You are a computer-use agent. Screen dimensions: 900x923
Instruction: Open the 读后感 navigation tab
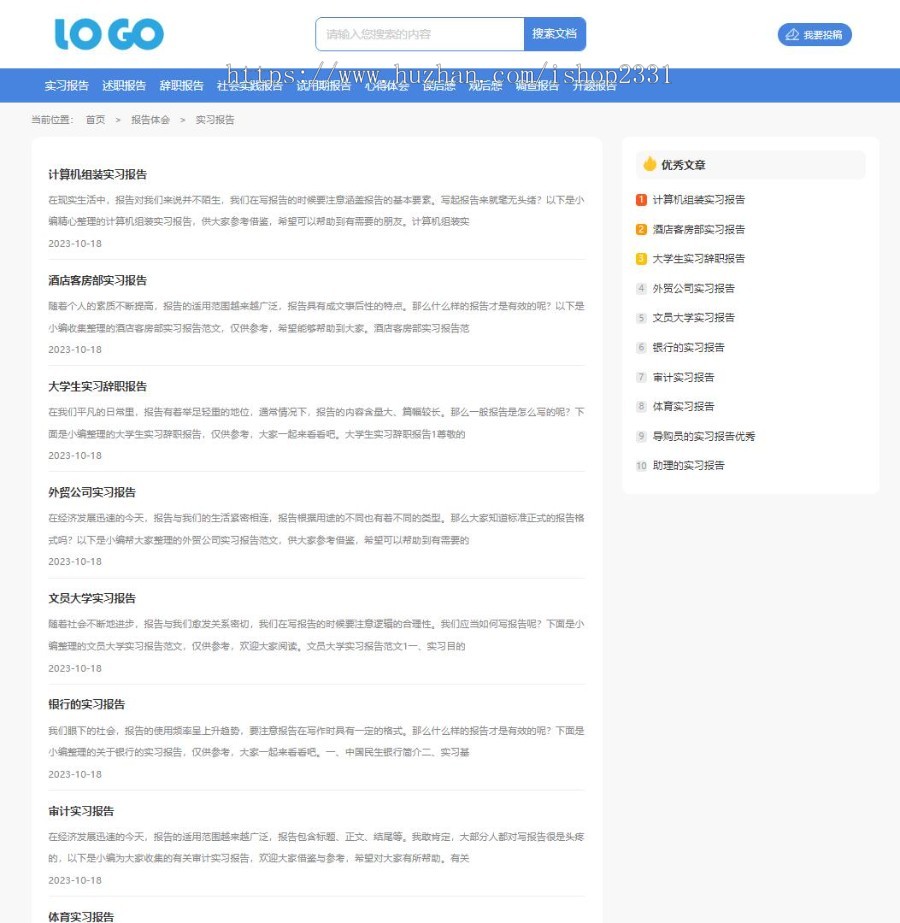click(x=439, y=85)
